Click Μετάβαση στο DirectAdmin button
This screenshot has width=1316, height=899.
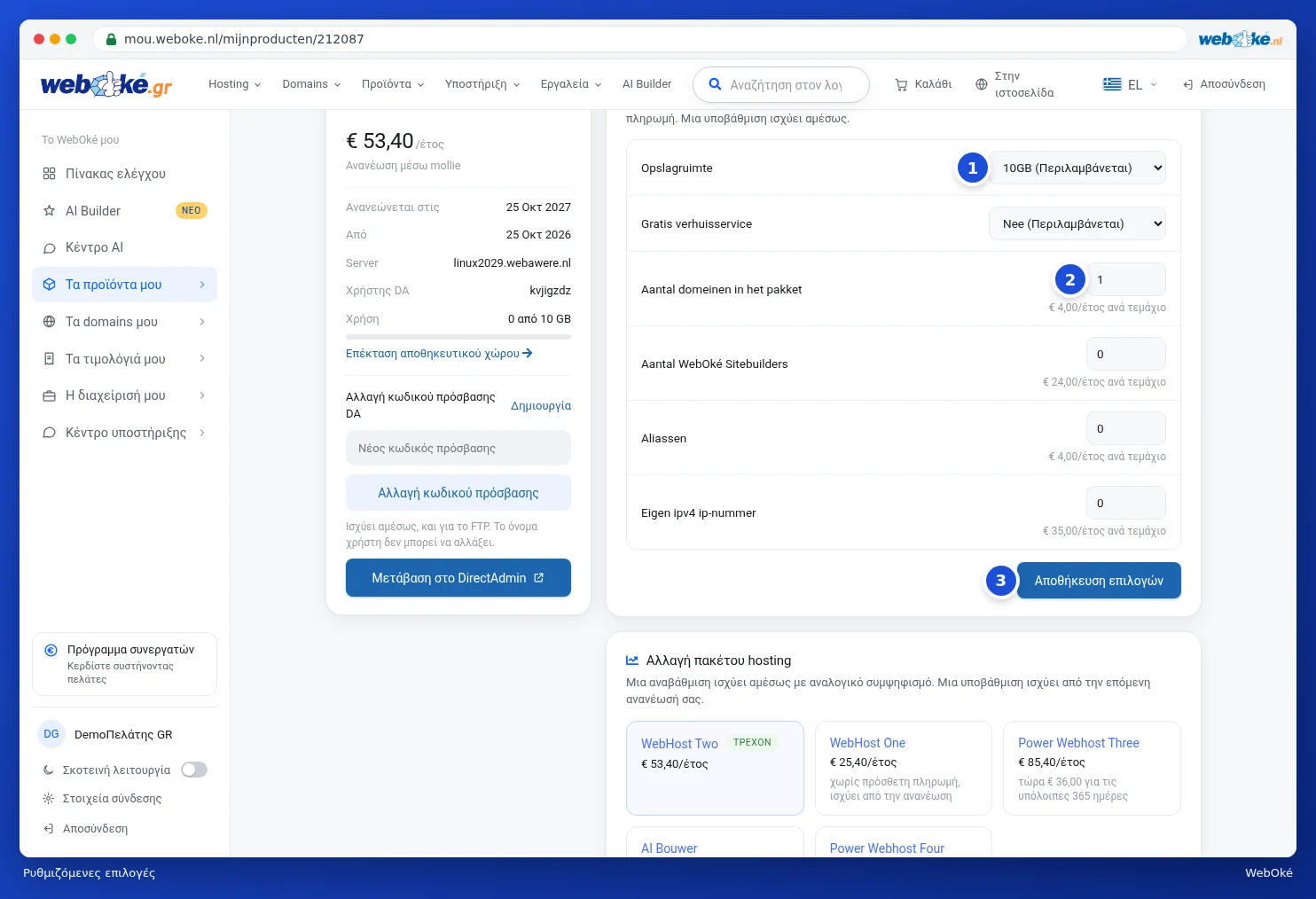458,578
